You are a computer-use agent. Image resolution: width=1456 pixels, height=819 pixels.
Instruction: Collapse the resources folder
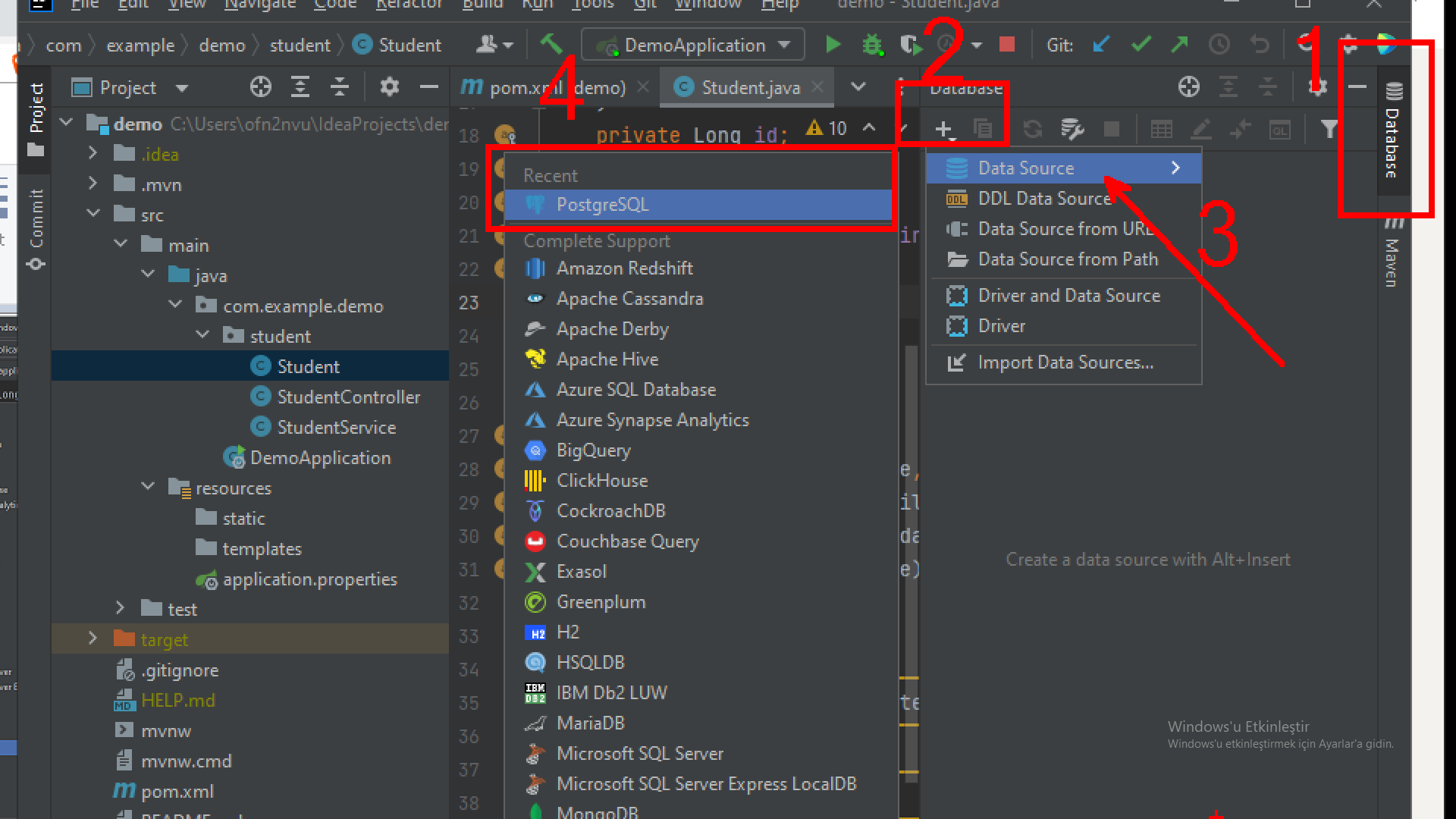[148, 487]
